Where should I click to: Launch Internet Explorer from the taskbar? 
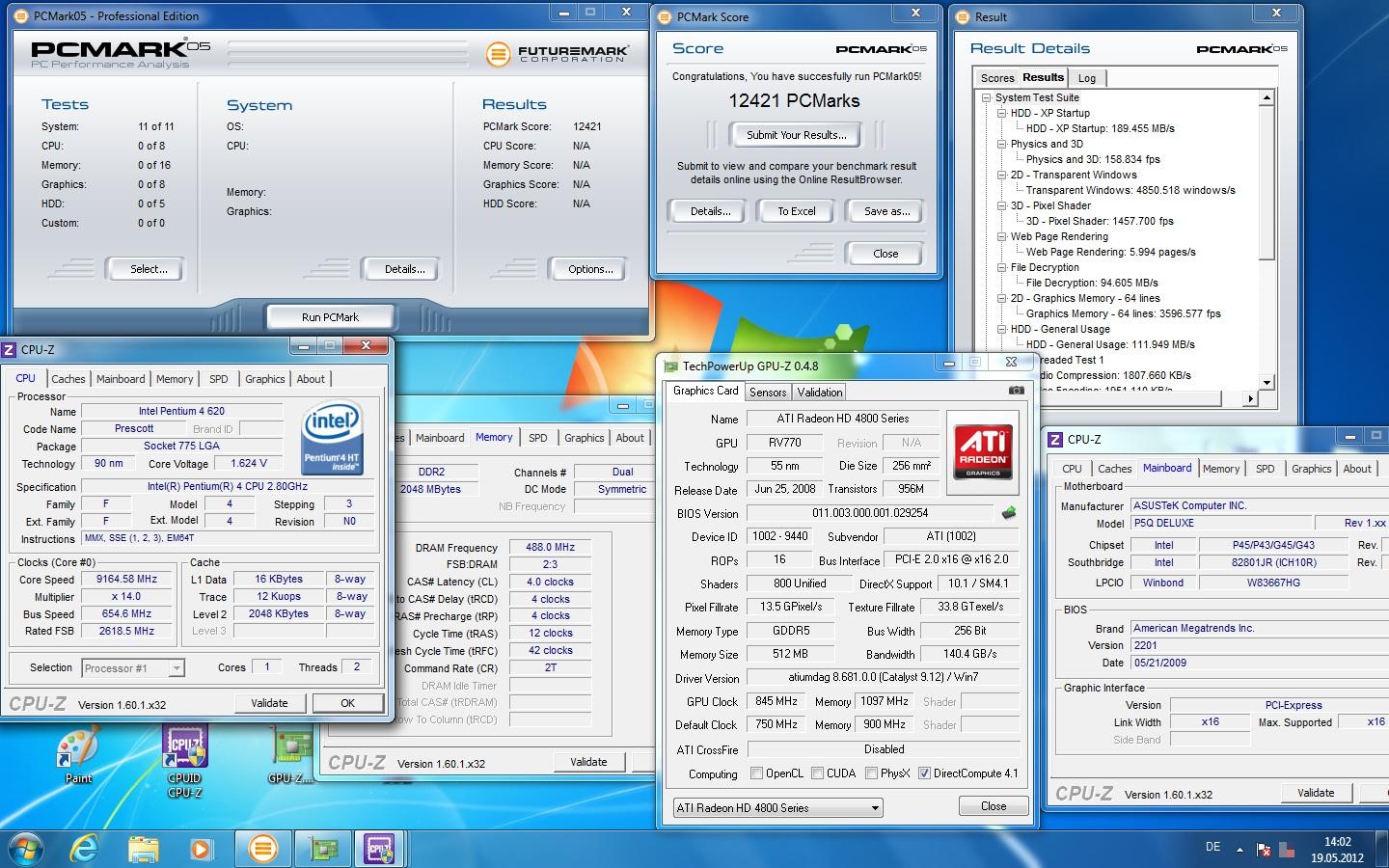(85, 849)
